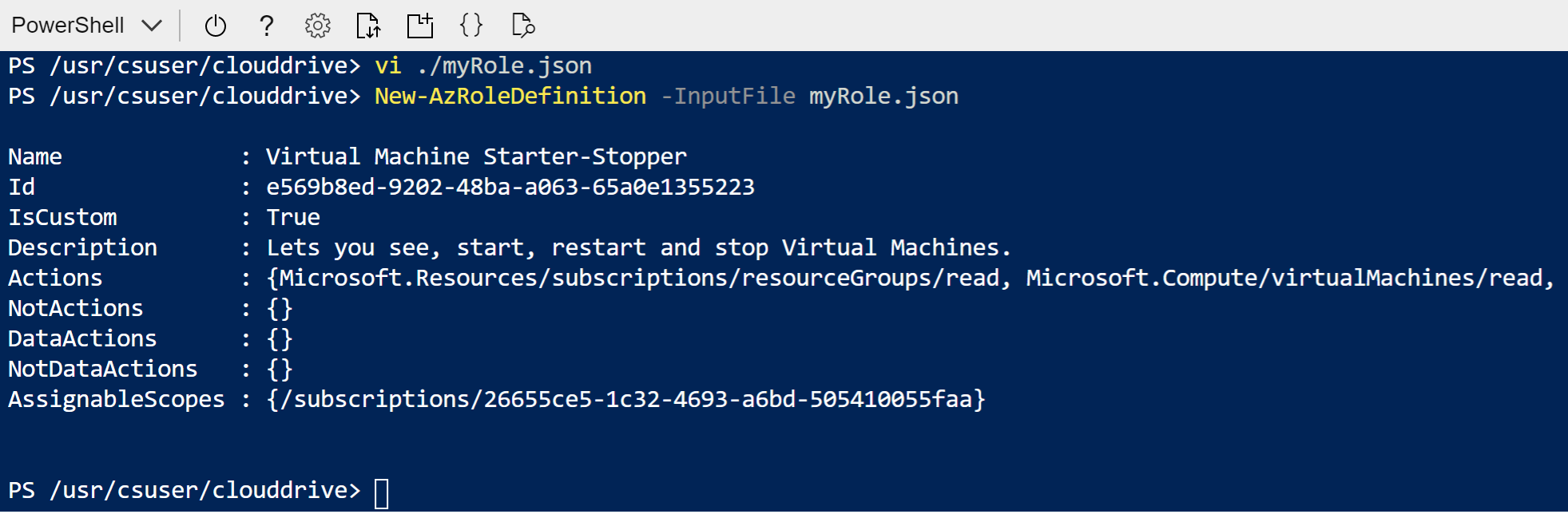Open help via the question mark icon
This screenshot has width=1568, height=518.
click(267, 26)
